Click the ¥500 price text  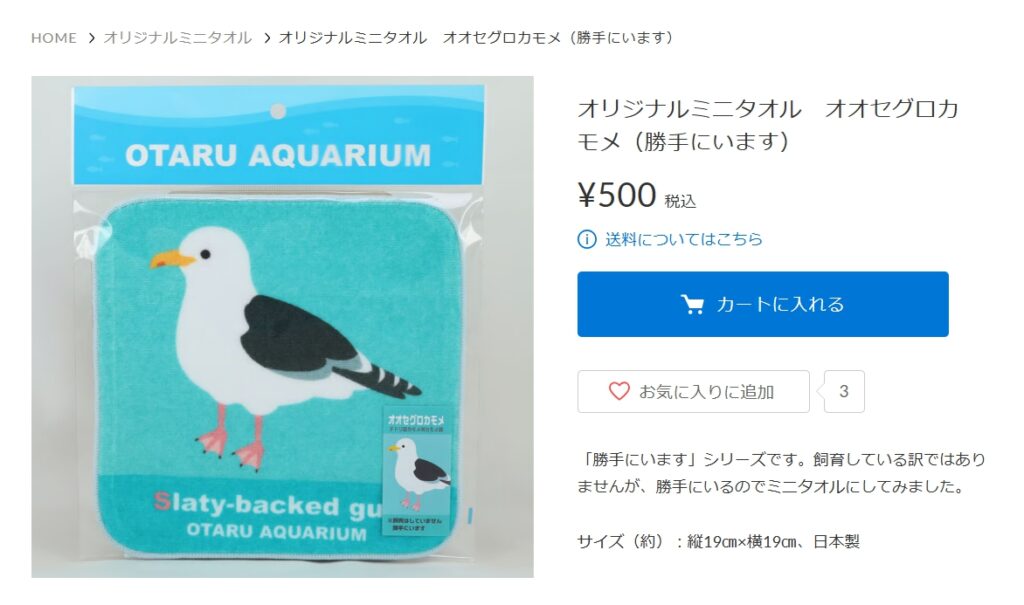pos(616,195)
